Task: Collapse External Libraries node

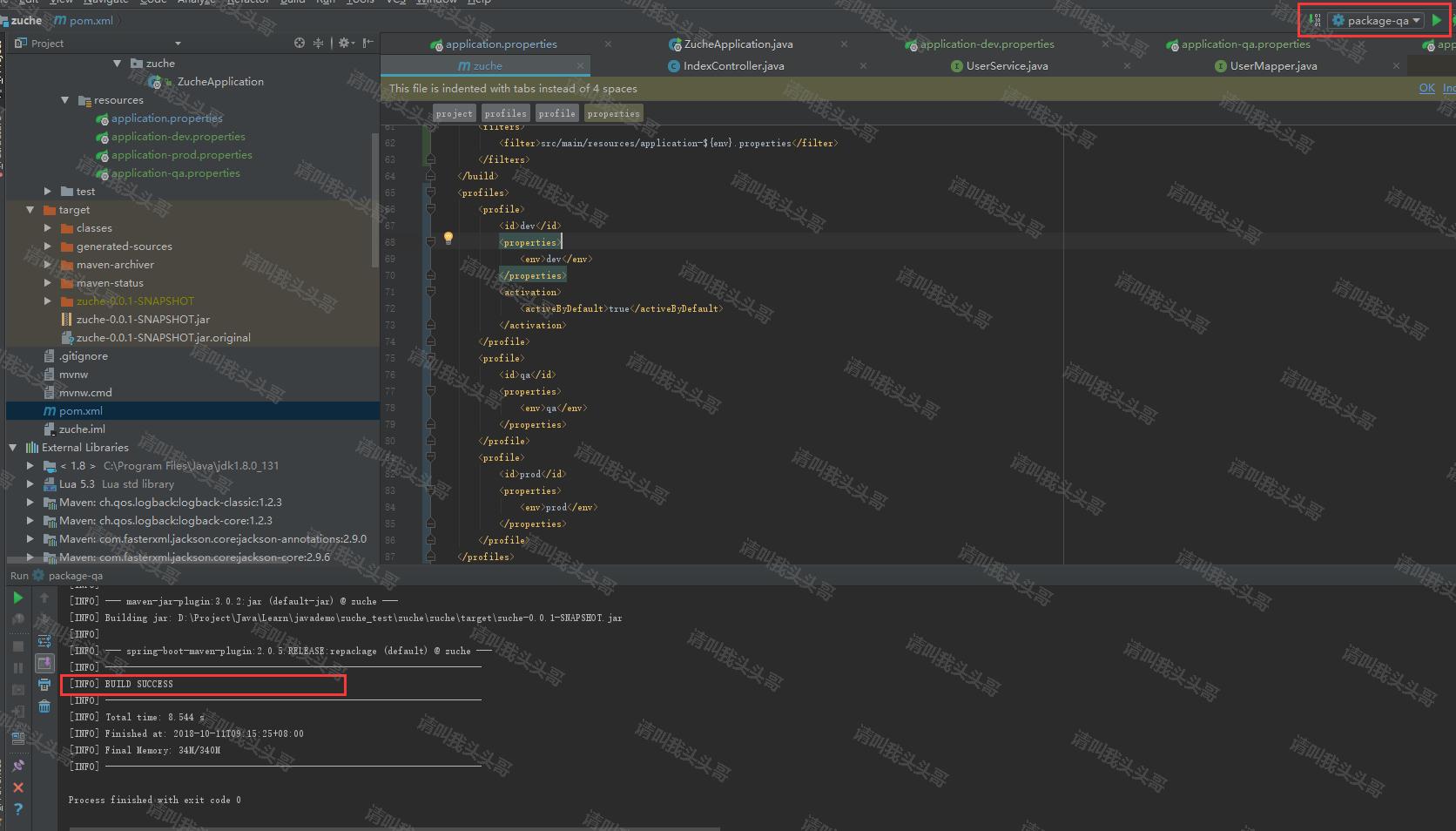Action: pos(13,448)
